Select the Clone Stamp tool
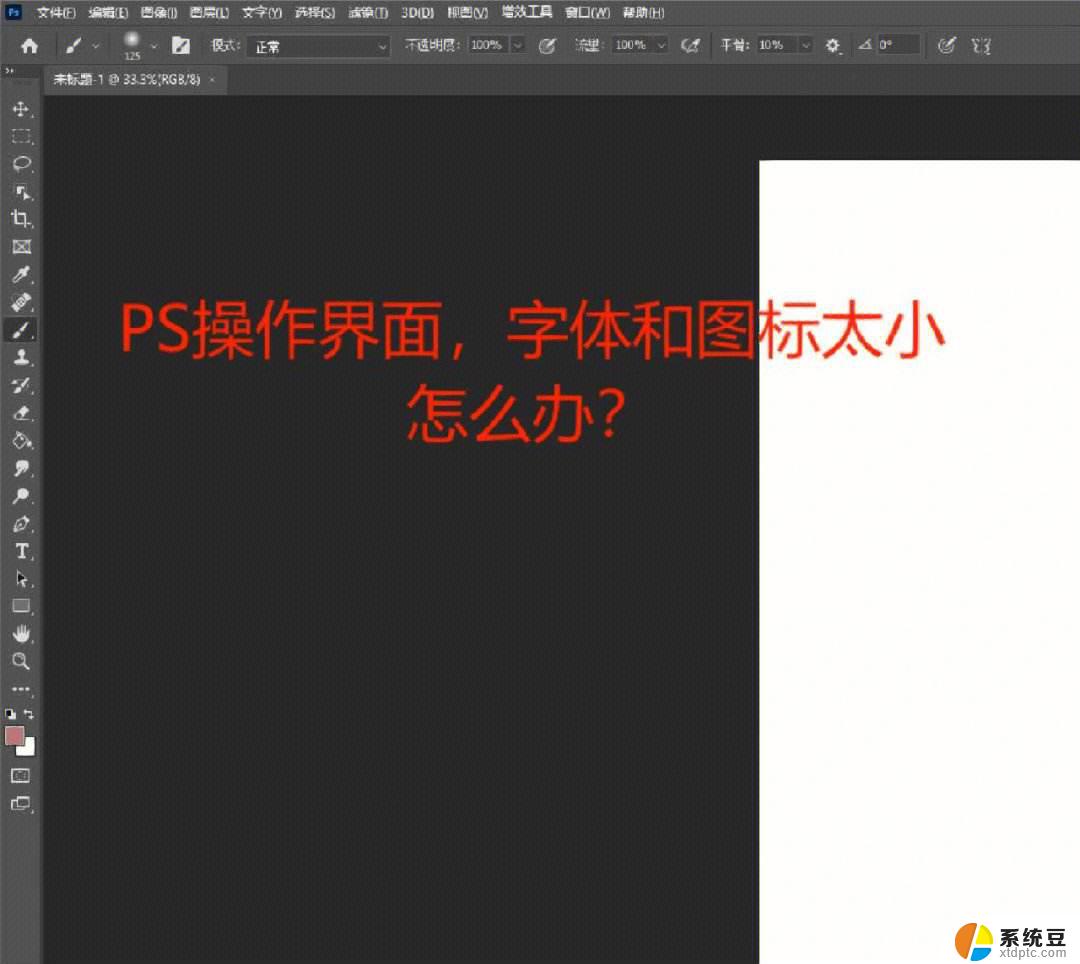 pos(21,358)
